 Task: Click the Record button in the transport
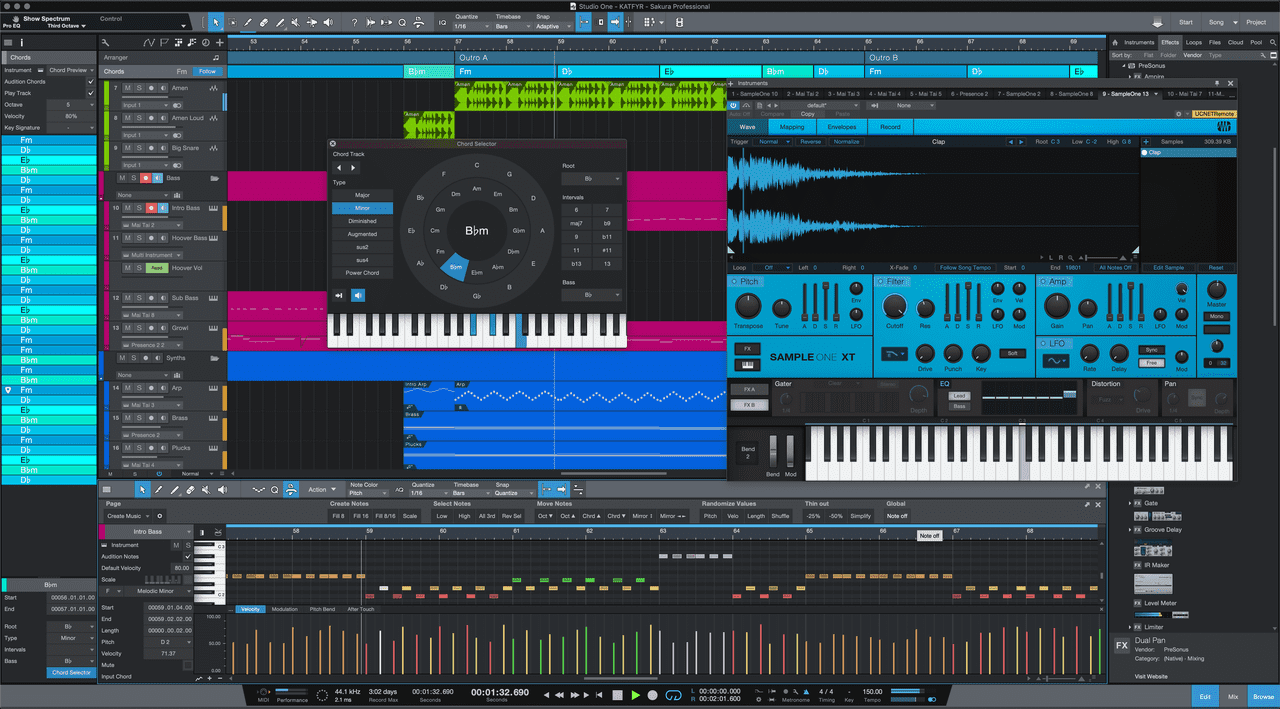pyautogui.click(x=653, y=695)
